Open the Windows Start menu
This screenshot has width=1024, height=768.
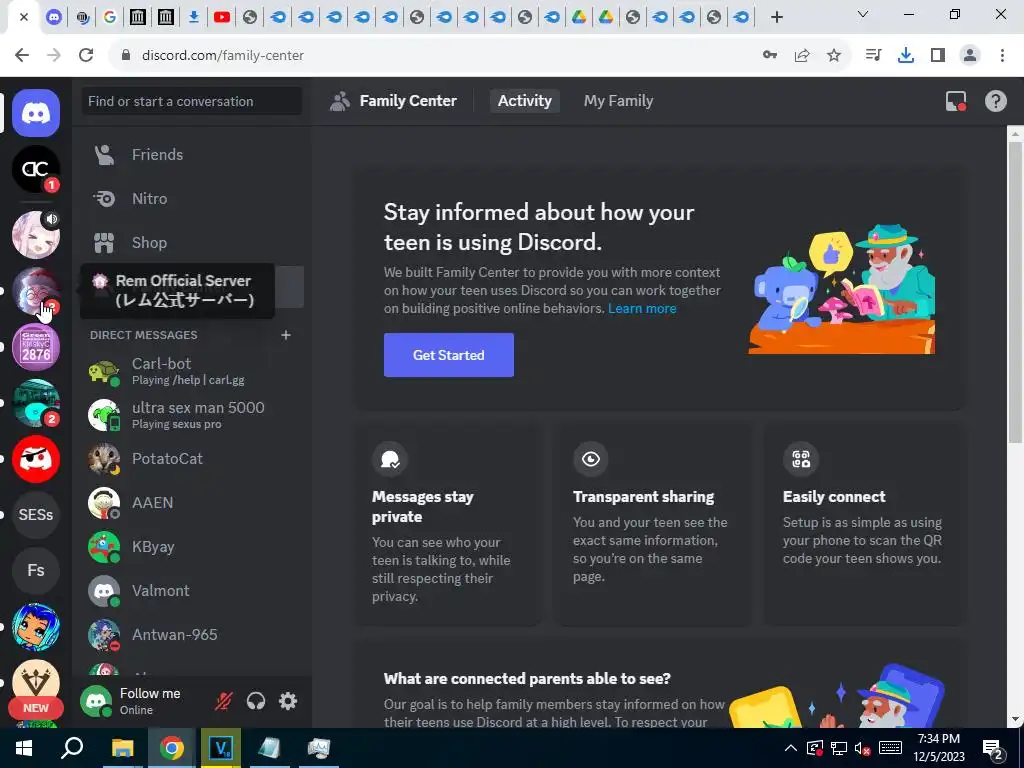tap(24, 748)
